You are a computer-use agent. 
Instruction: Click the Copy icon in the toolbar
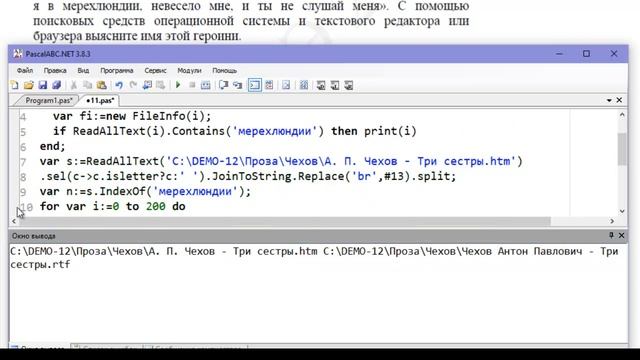point(87,85)
